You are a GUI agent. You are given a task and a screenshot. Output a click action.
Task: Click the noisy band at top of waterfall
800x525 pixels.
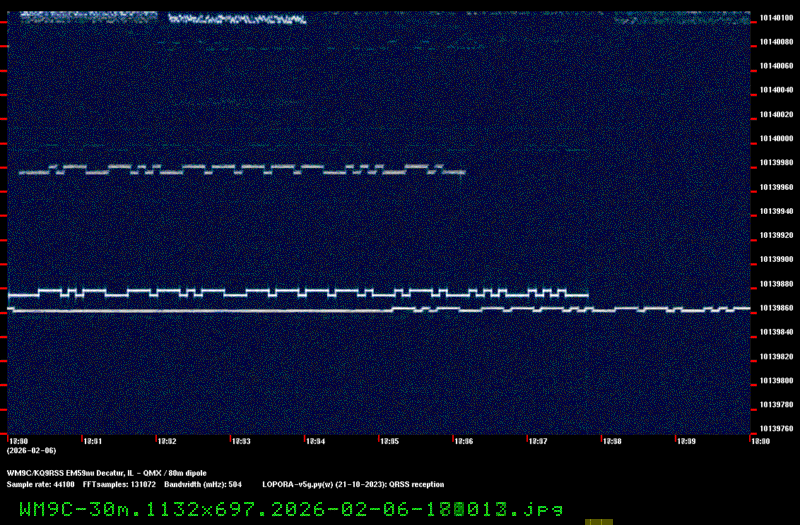pyautogui.click(x=236, y=18)
